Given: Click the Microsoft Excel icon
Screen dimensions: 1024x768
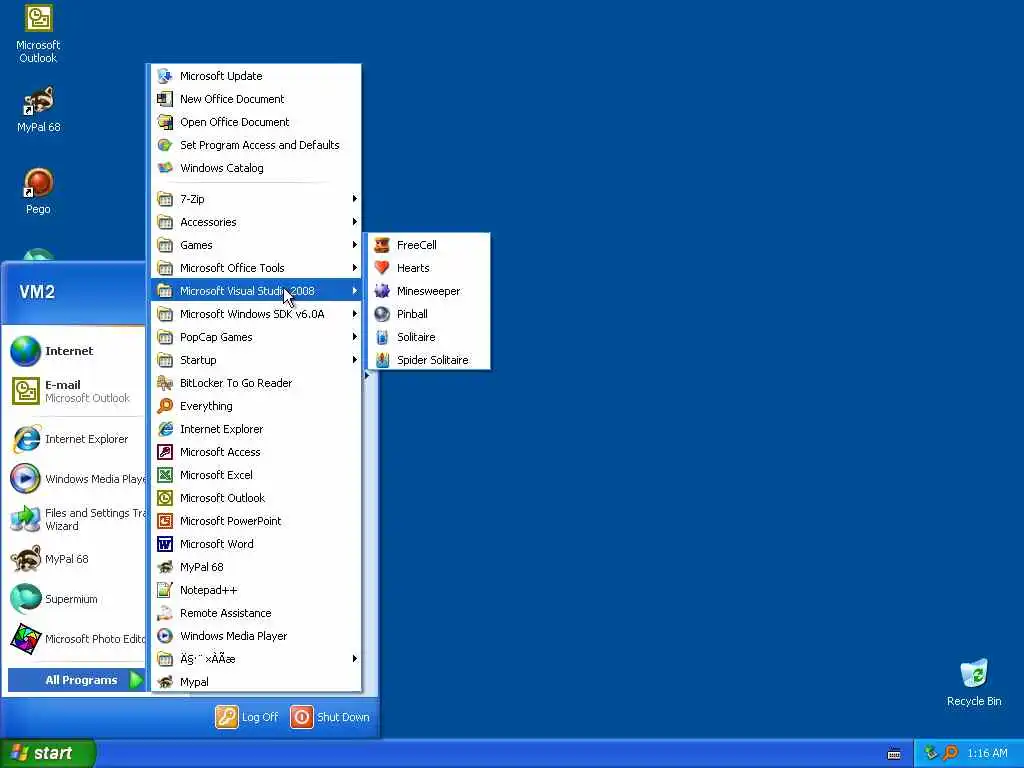Looking at the screenshot, I should click(x=165, y=475).
